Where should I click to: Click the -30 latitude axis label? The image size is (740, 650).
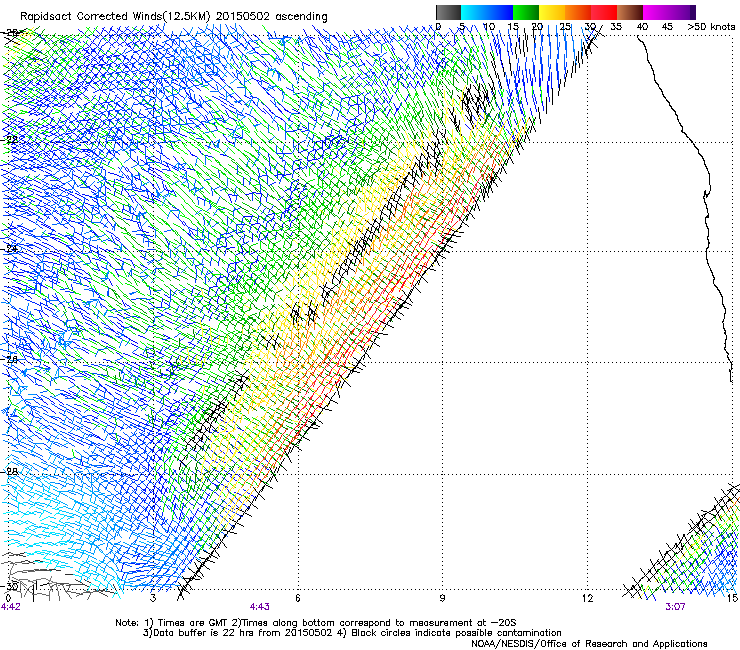pos(9,586)
